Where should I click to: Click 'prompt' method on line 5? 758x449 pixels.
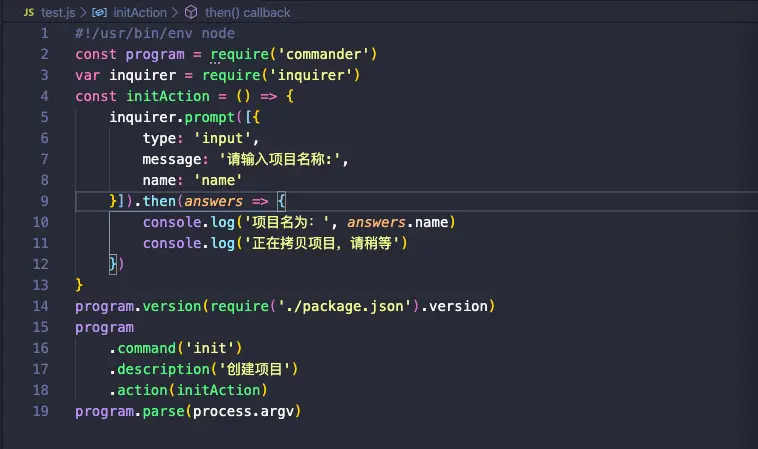[x=209, y=117]
